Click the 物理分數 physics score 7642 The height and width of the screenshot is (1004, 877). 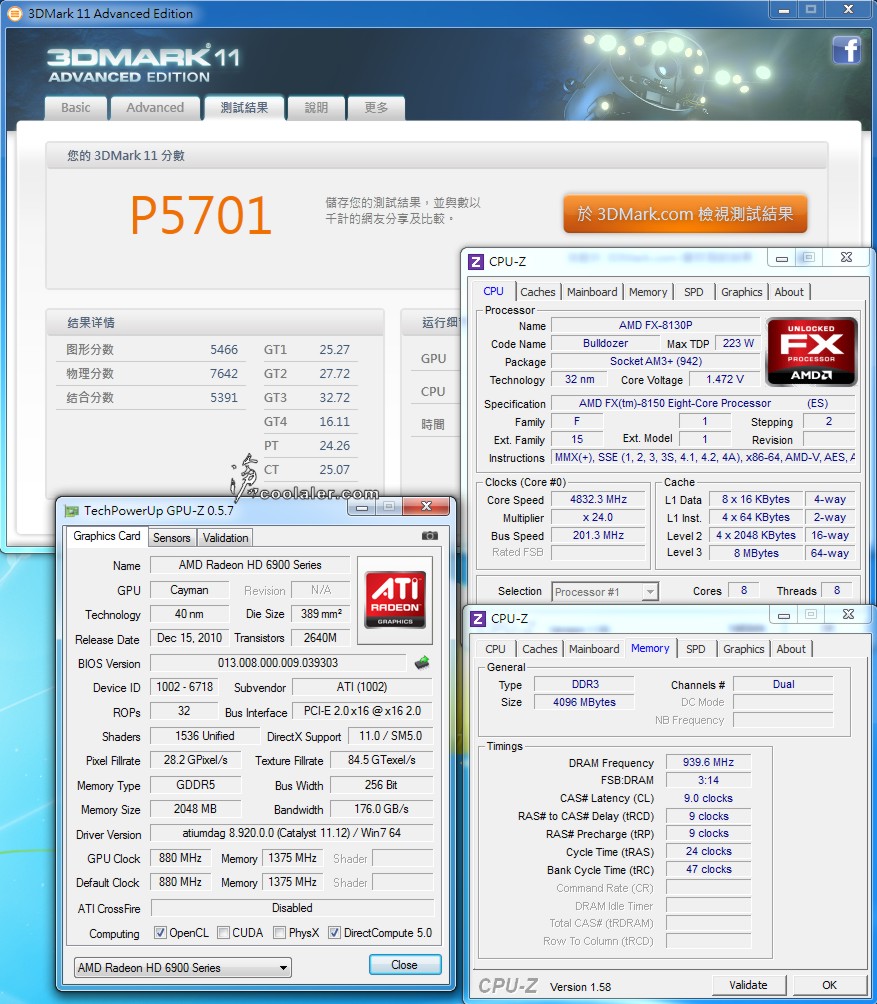tap(223, 373)
